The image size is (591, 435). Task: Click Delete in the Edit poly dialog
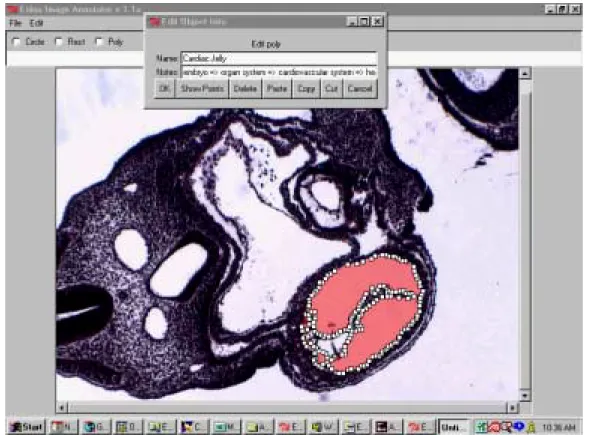[245, 89]
